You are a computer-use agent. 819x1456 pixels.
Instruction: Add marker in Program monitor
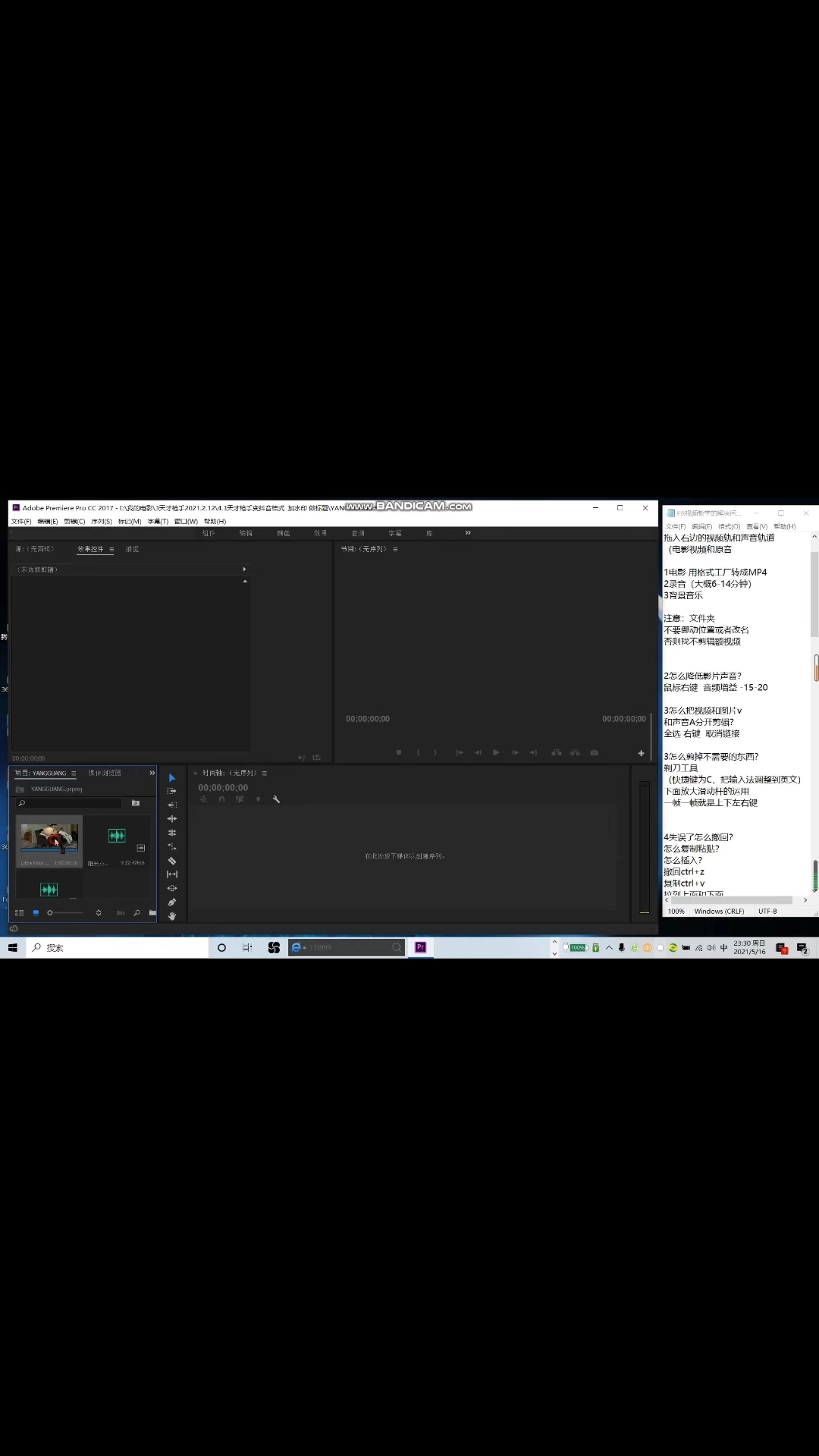(x=399, y=753)
